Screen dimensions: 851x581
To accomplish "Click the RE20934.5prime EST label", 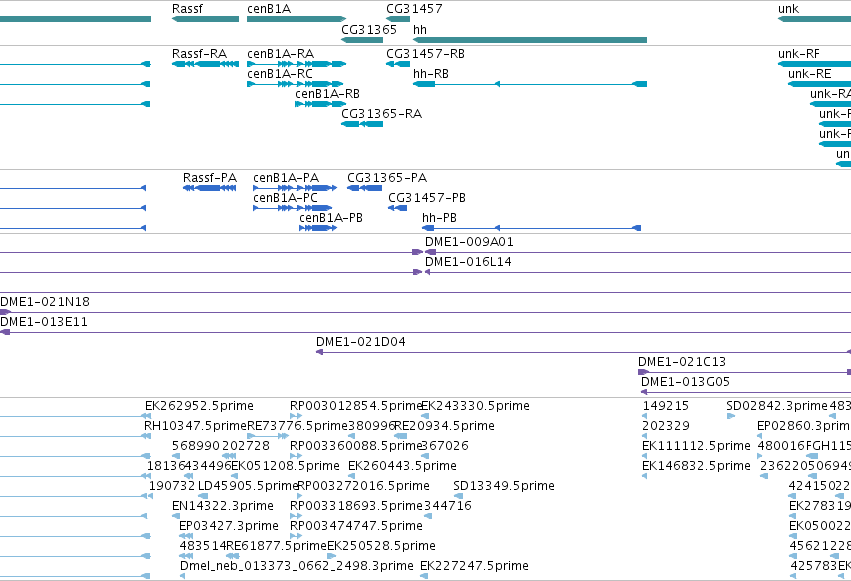I will pos(444,426).
